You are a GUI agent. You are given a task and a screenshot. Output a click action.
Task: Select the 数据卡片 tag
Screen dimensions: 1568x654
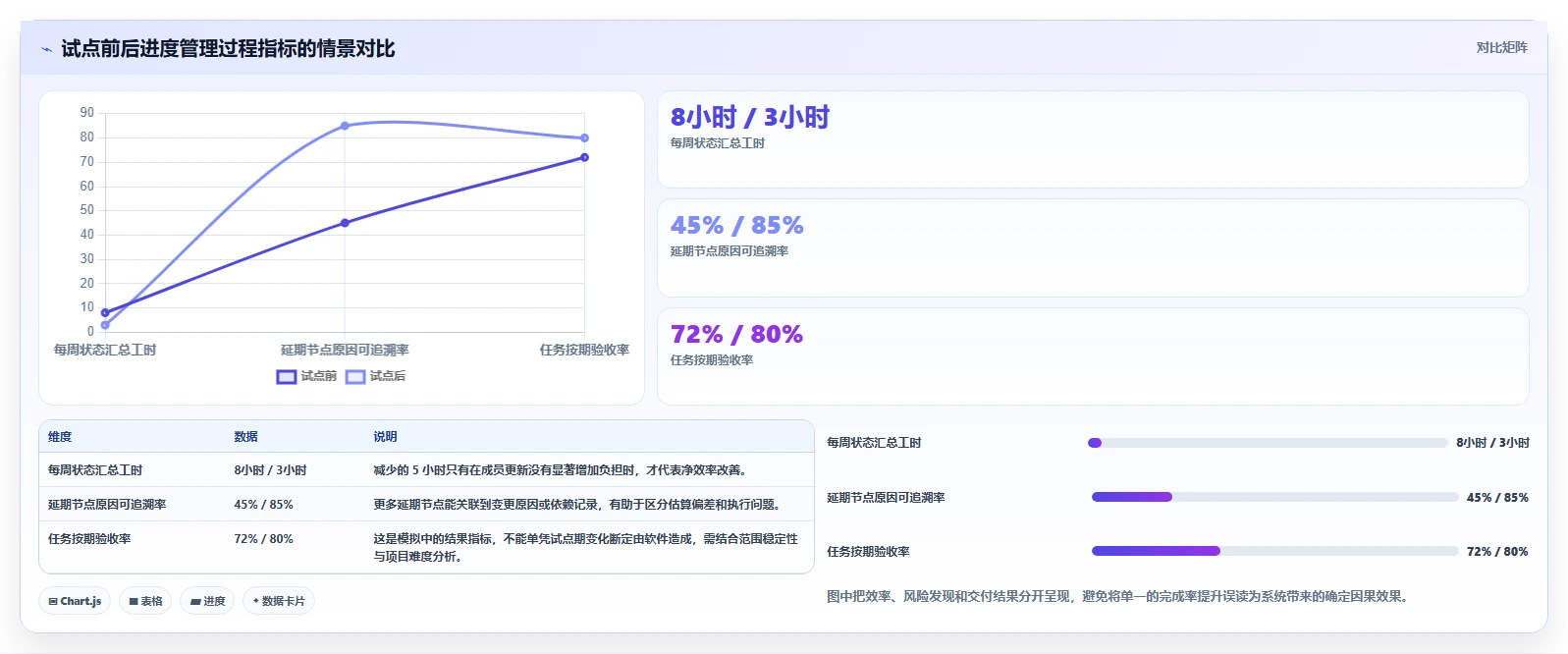coord(279,601)
